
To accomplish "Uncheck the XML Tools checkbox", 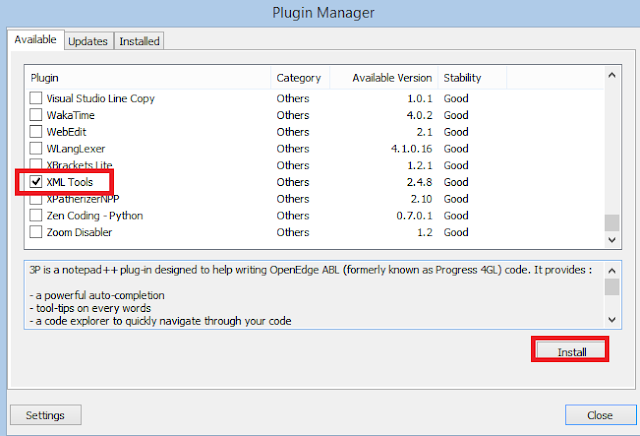I will (37, 182).
